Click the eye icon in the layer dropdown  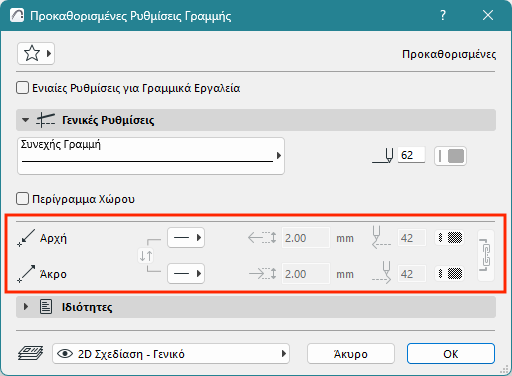click(x=65, y=354)
